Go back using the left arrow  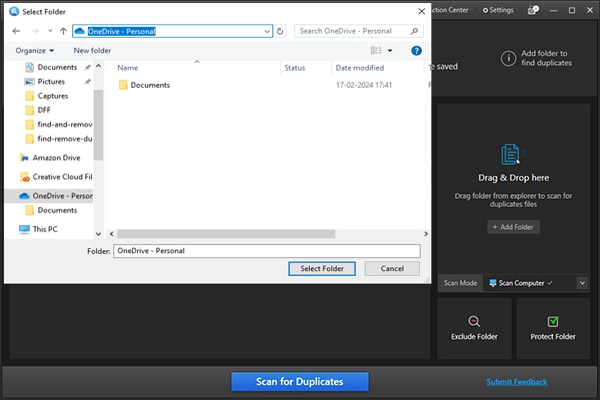[x=16, y=31]
